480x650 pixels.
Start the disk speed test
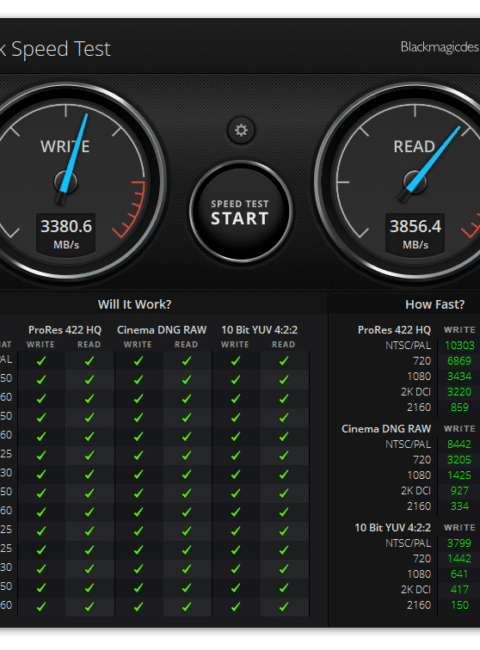[240, 212]
